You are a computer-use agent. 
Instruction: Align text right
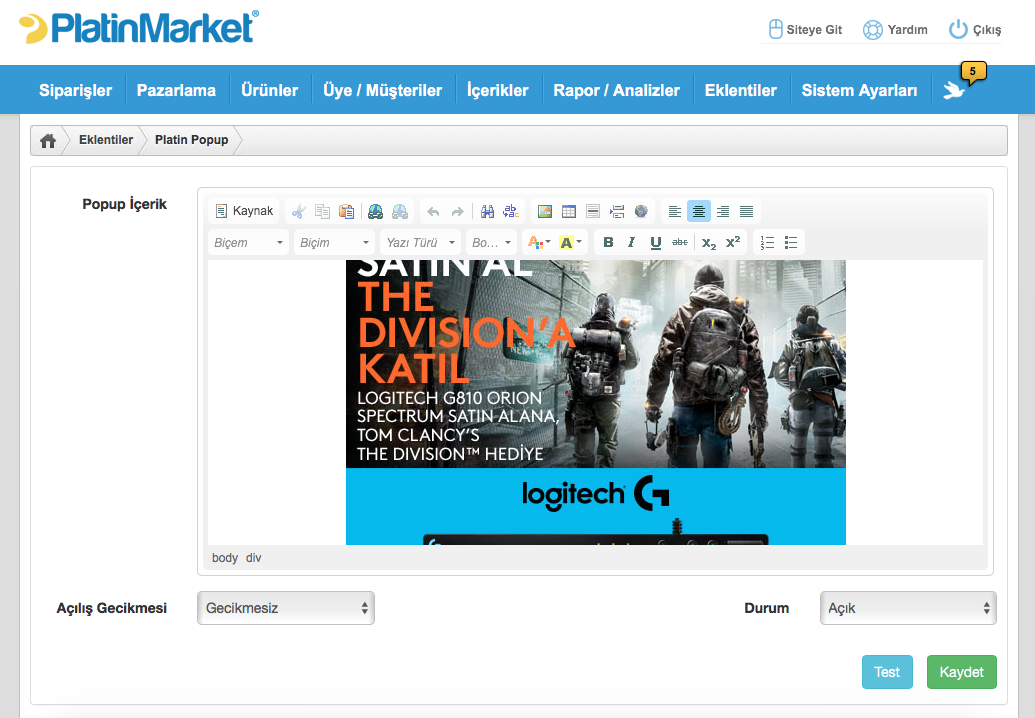pos(723,211)
